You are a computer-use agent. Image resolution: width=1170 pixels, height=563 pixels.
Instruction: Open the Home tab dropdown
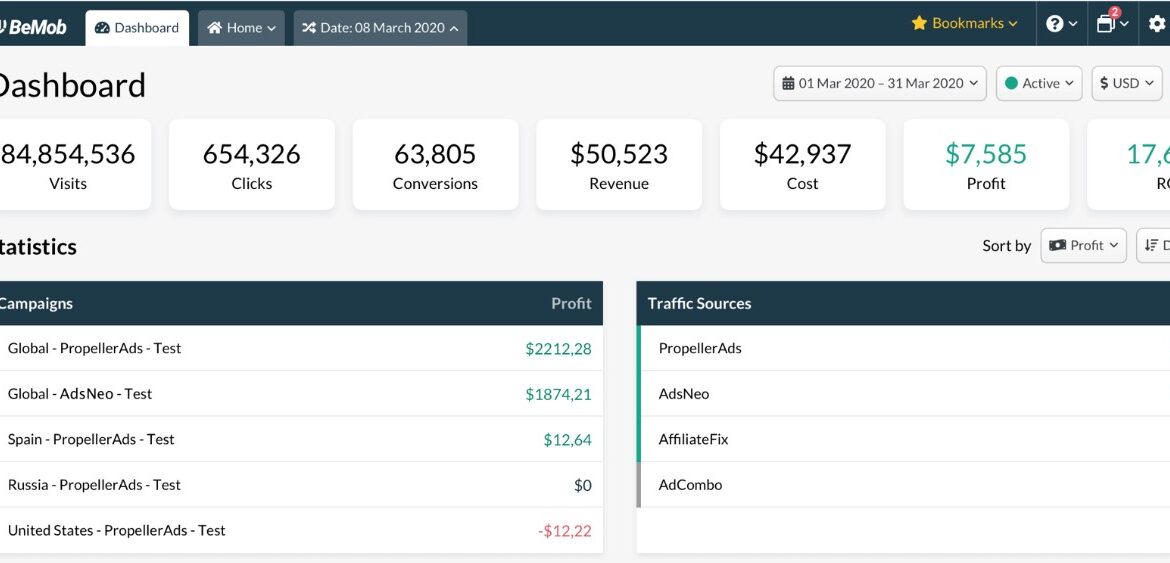(241, 28)
